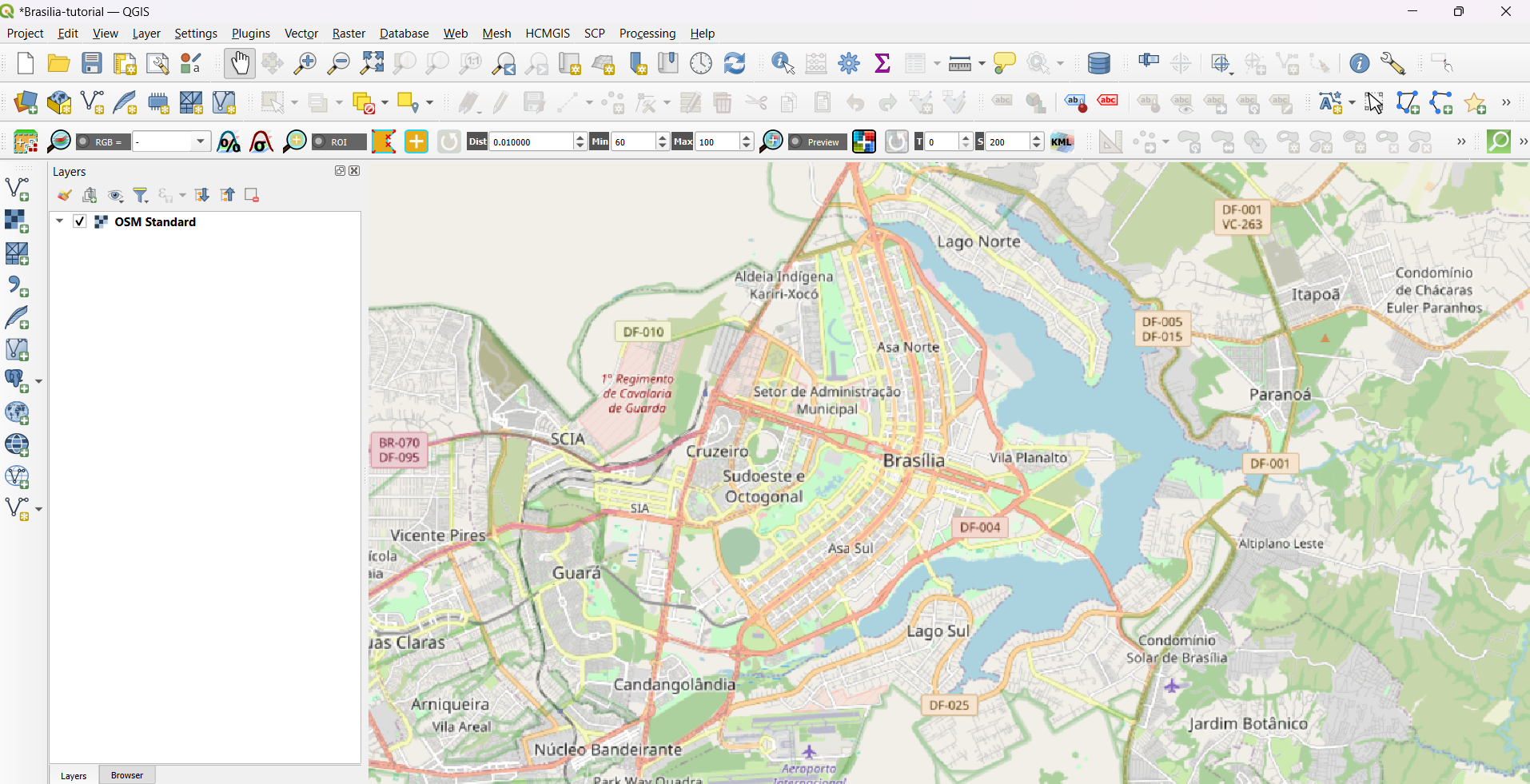
Task: Click the New Shapefile Layer icon
Action: 92,102
